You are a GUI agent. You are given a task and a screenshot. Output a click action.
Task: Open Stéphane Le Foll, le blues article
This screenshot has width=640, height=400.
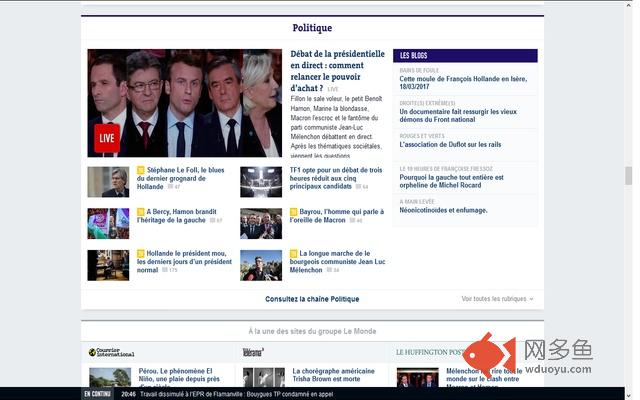[180, 178]
